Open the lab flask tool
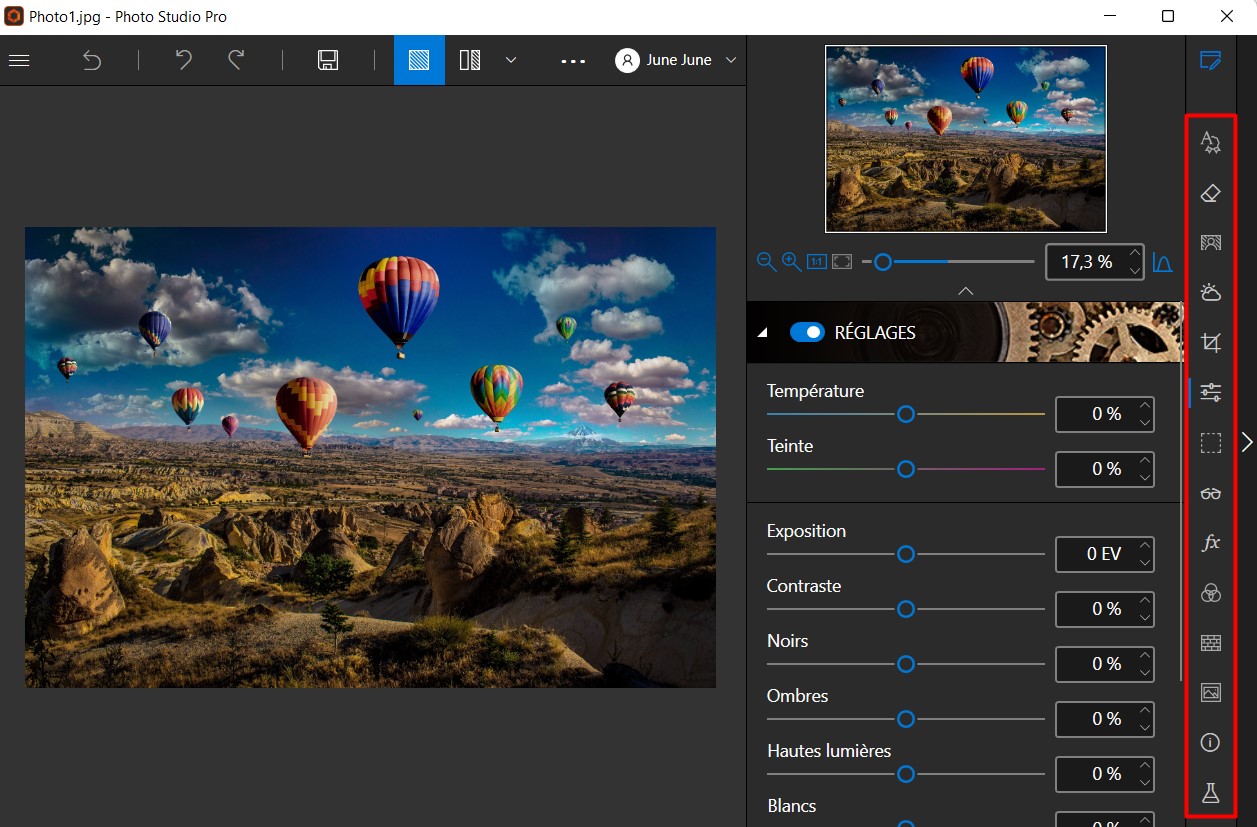 [1211, 793]
